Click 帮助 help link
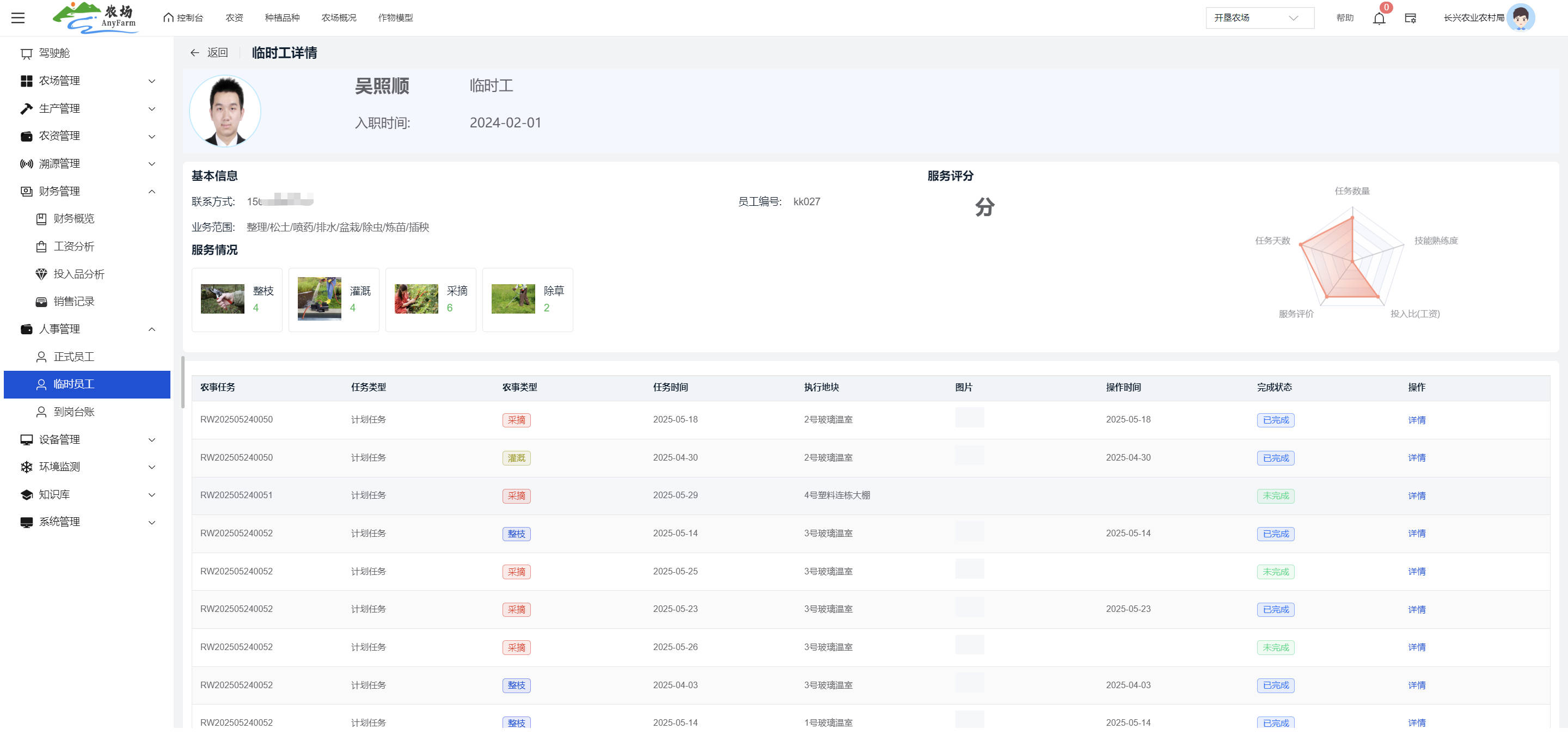 (x=1345, y=17)
